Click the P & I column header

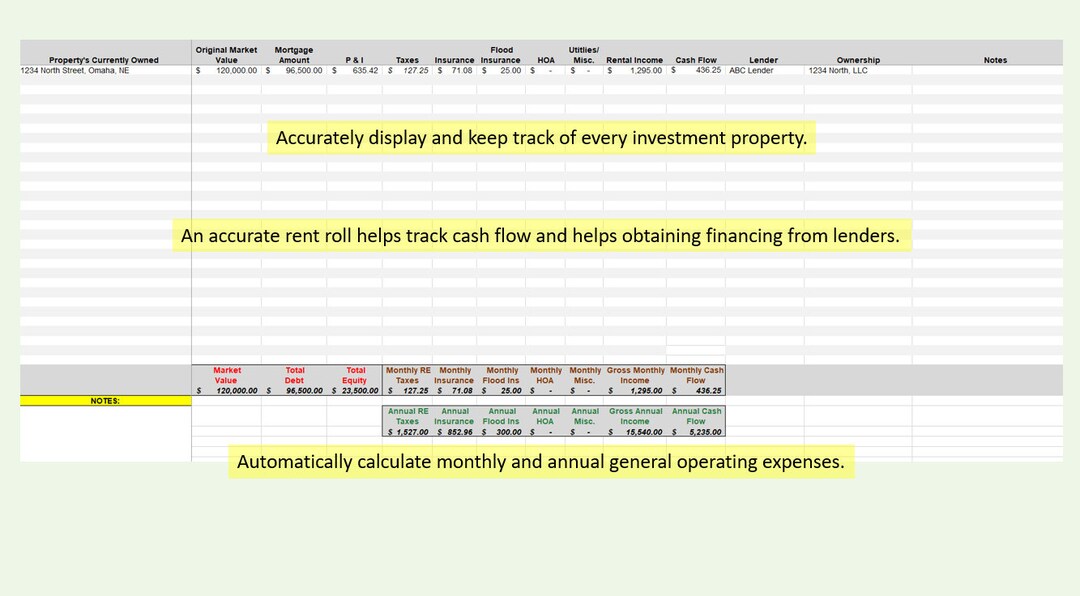356,60
